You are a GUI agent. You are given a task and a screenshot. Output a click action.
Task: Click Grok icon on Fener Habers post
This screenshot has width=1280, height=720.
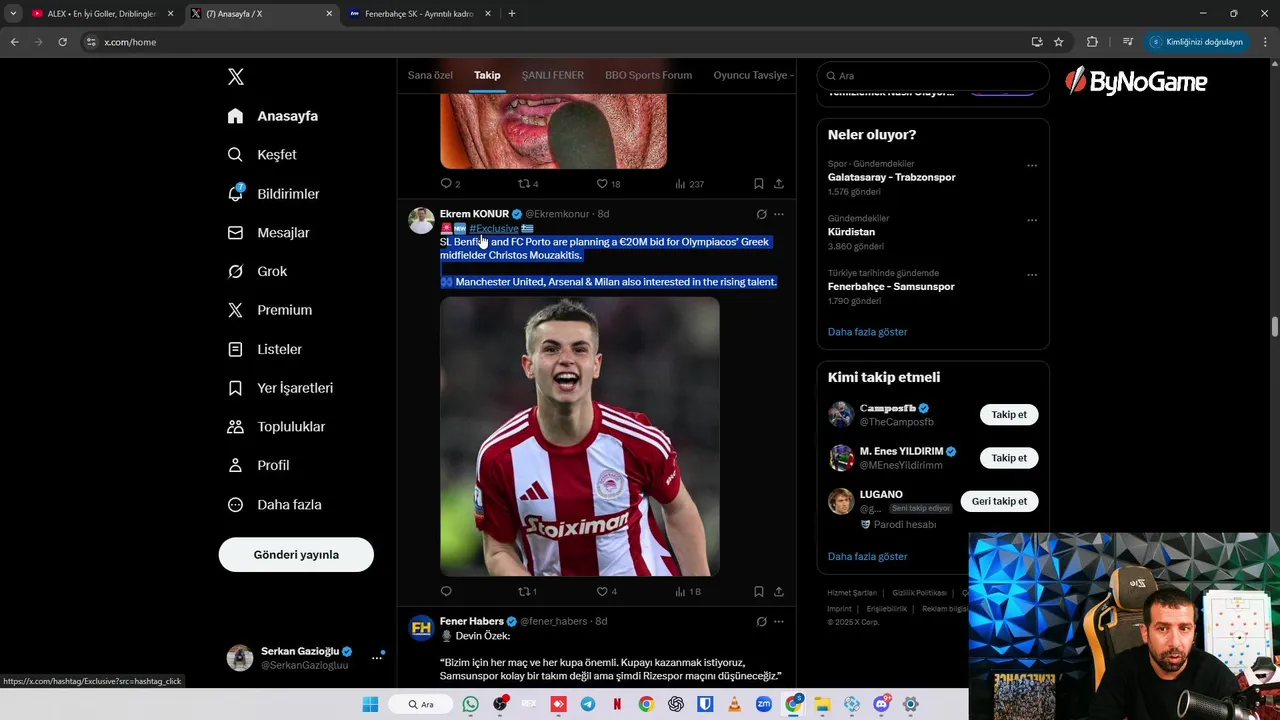[x=761, y=621]
